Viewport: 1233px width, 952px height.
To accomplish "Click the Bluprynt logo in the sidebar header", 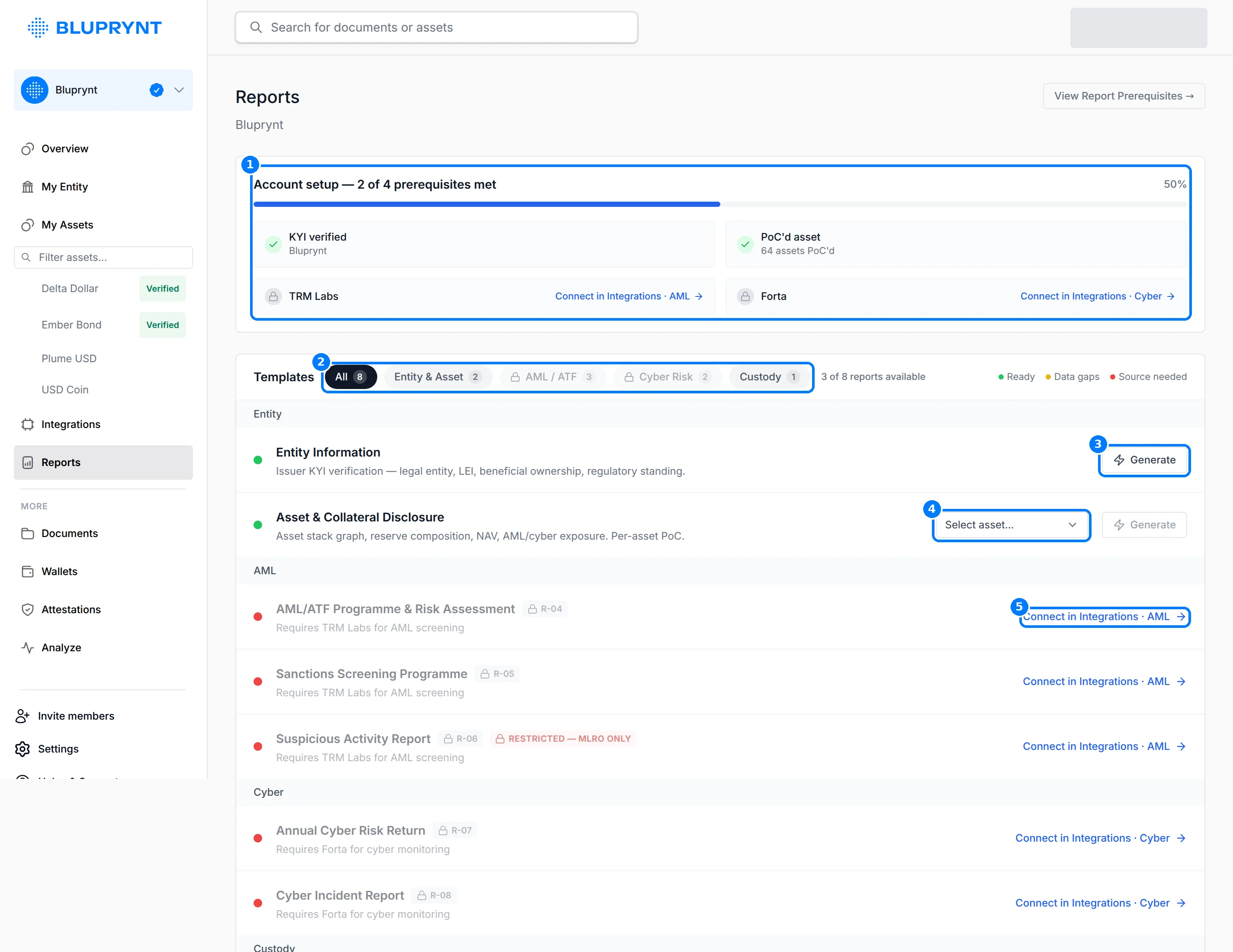I will (x=94, y=27).
